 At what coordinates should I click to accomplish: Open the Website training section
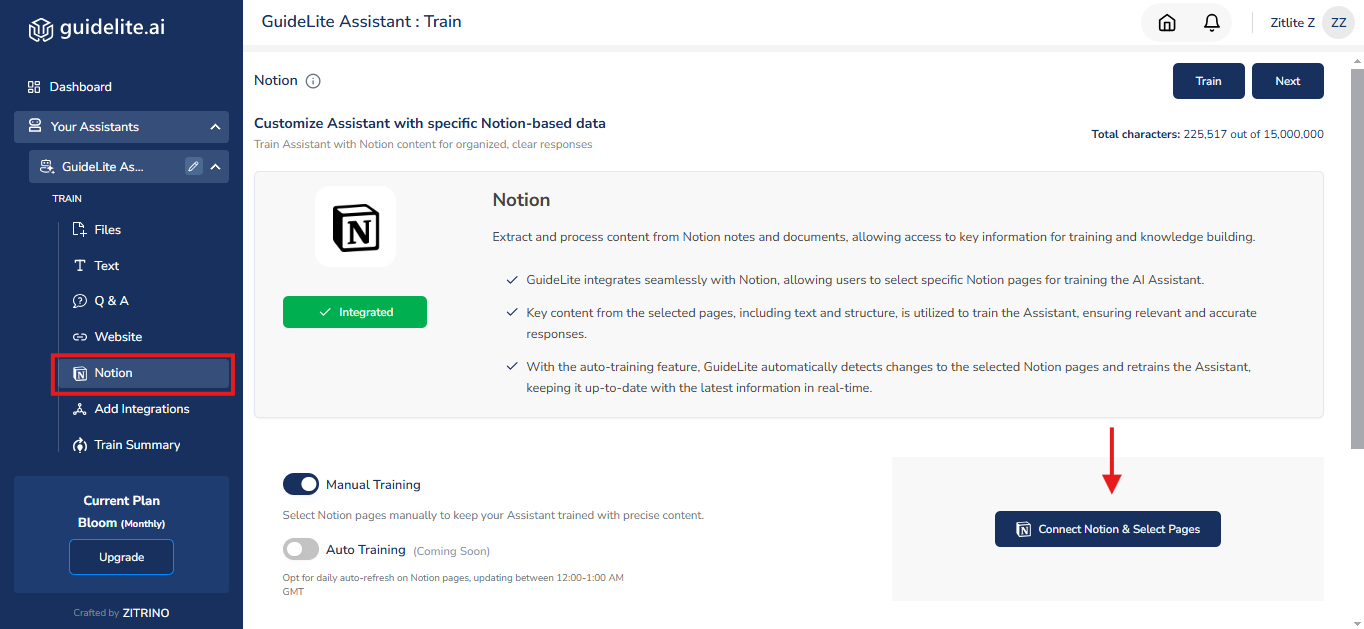118,337
